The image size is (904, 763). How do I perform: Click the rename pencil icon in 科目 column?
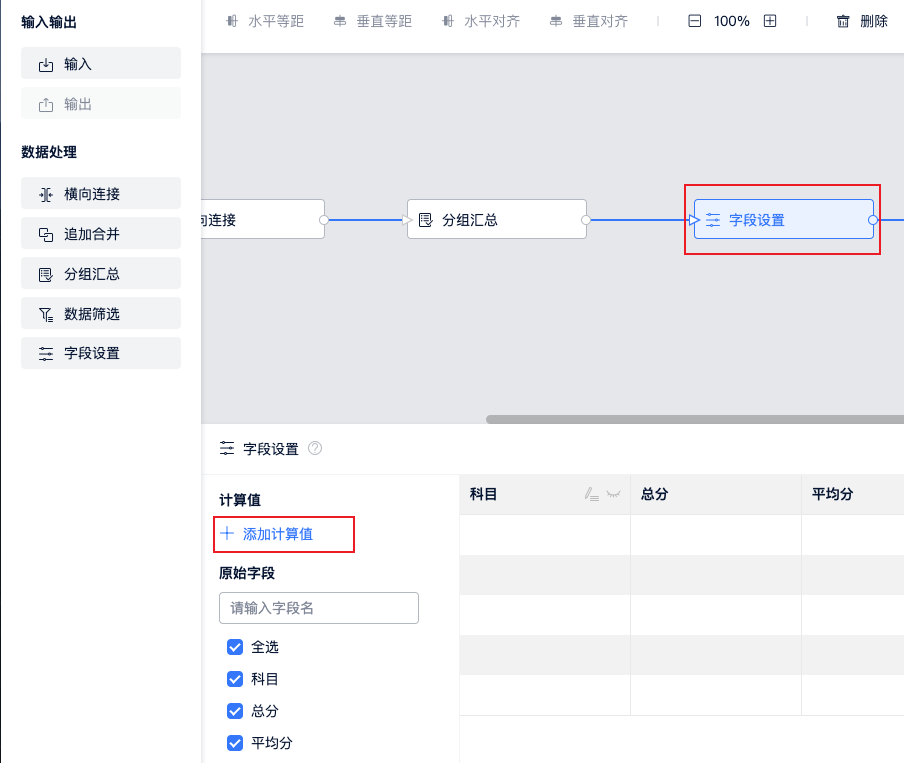click(591, 494)
